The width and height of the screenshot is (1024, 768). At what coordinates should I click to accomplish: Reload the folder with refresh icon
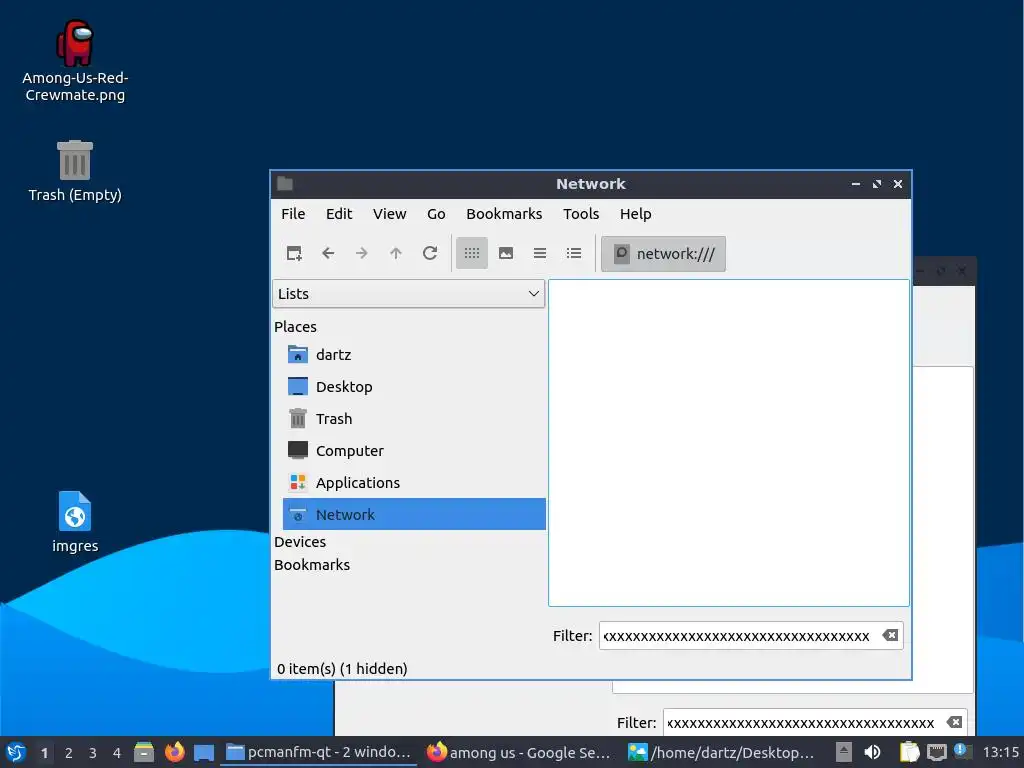(430, 253)
